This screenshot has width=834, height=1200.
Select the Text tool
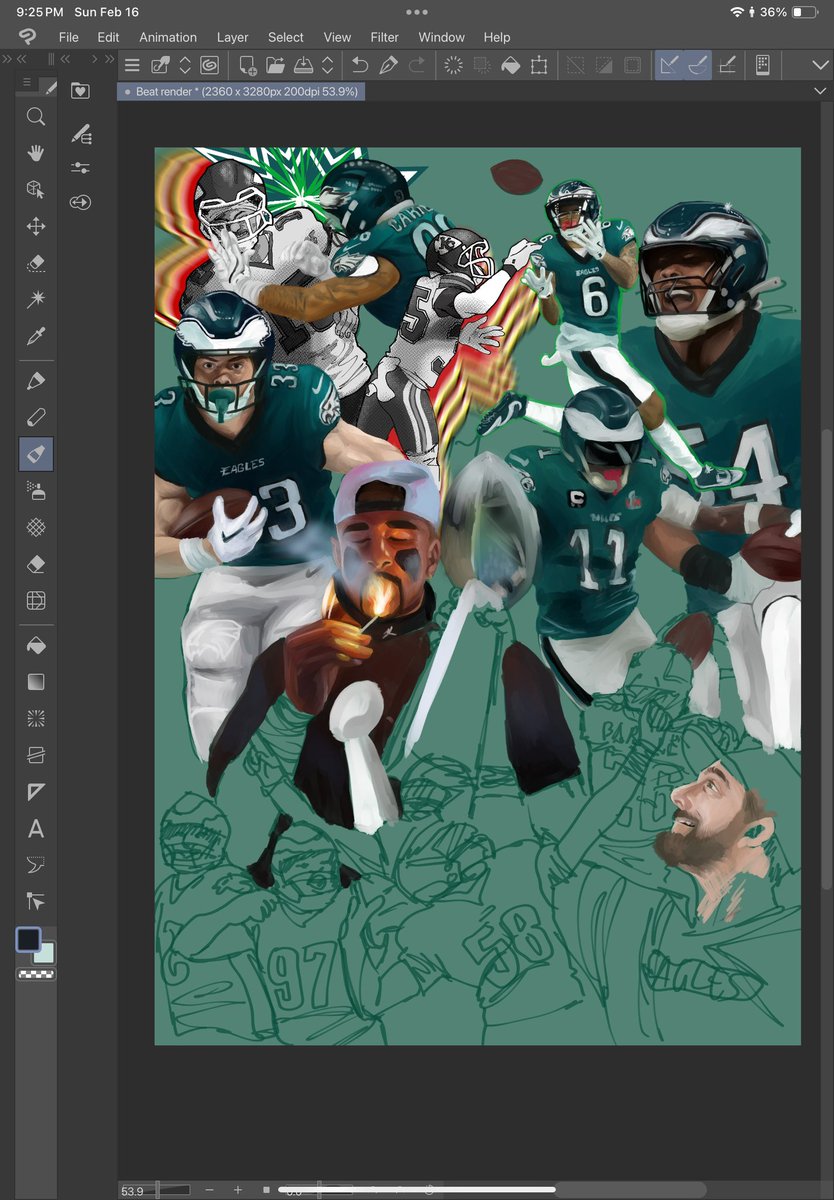(x=36, y=828)
